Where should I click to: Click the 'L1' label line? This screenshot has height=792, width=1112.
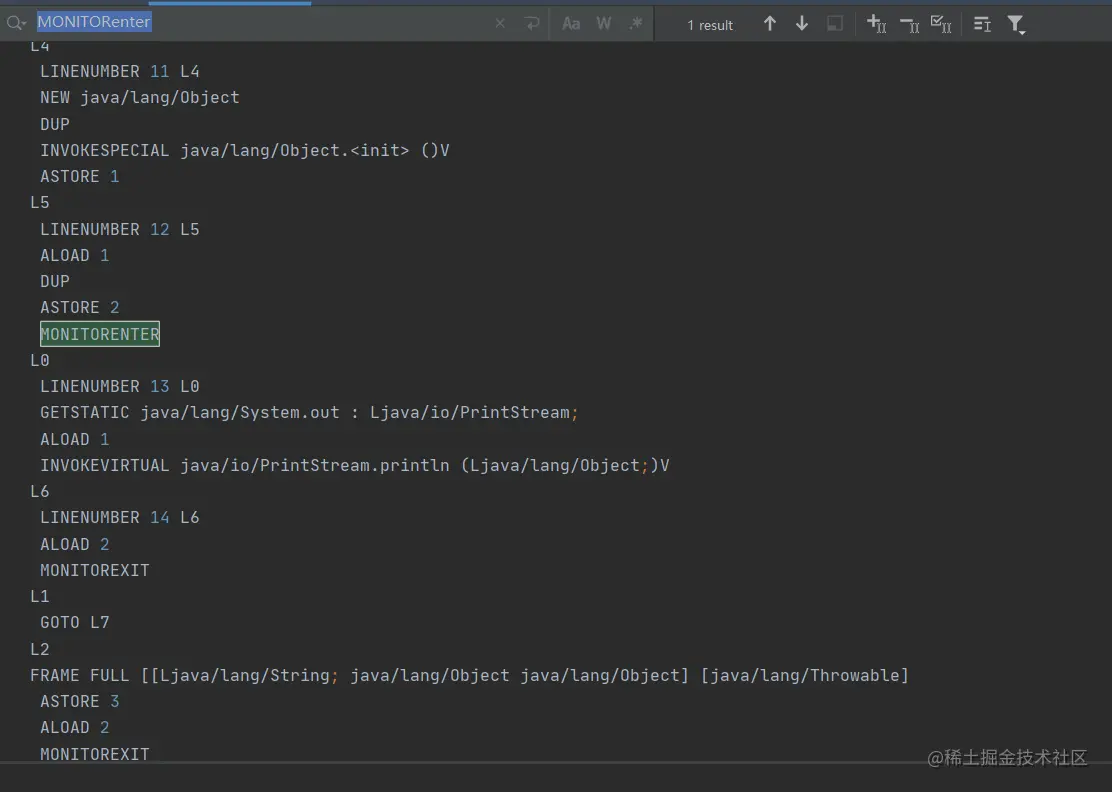pyautogui.click(x=40, y=596)
